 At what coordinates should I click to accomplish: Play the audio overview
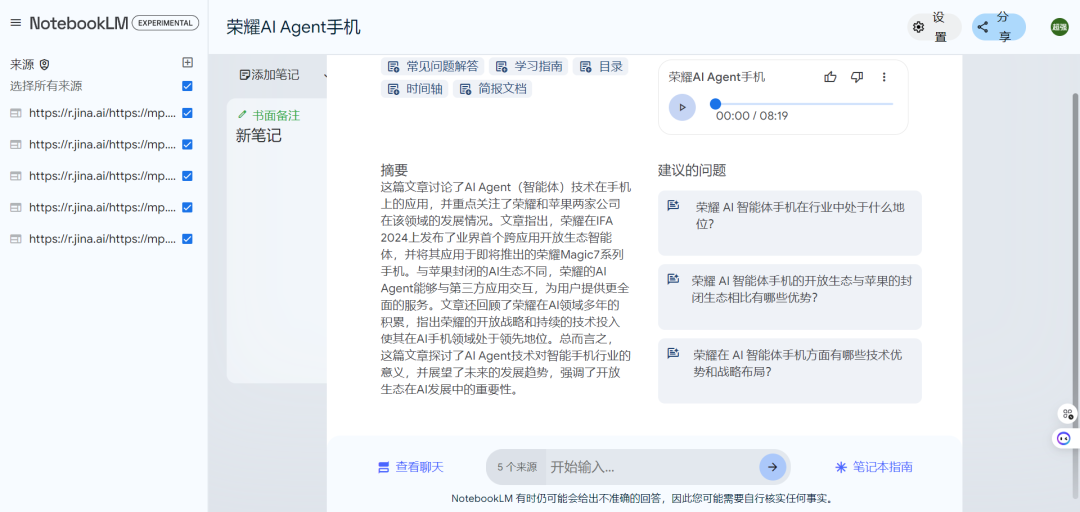(x=682, y=107)
